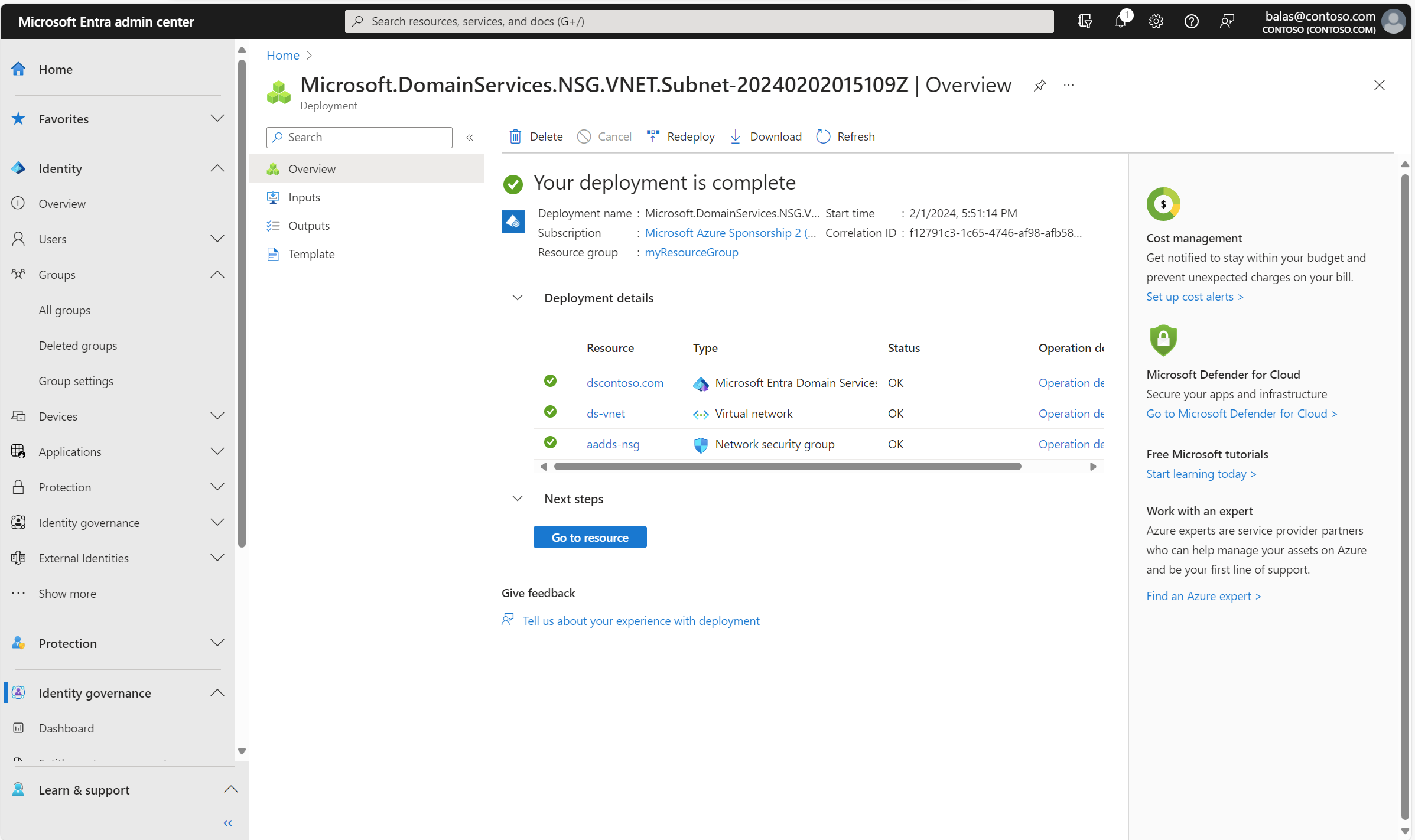
Task: Click Go to resource button
Action: (x=590, y=537)
